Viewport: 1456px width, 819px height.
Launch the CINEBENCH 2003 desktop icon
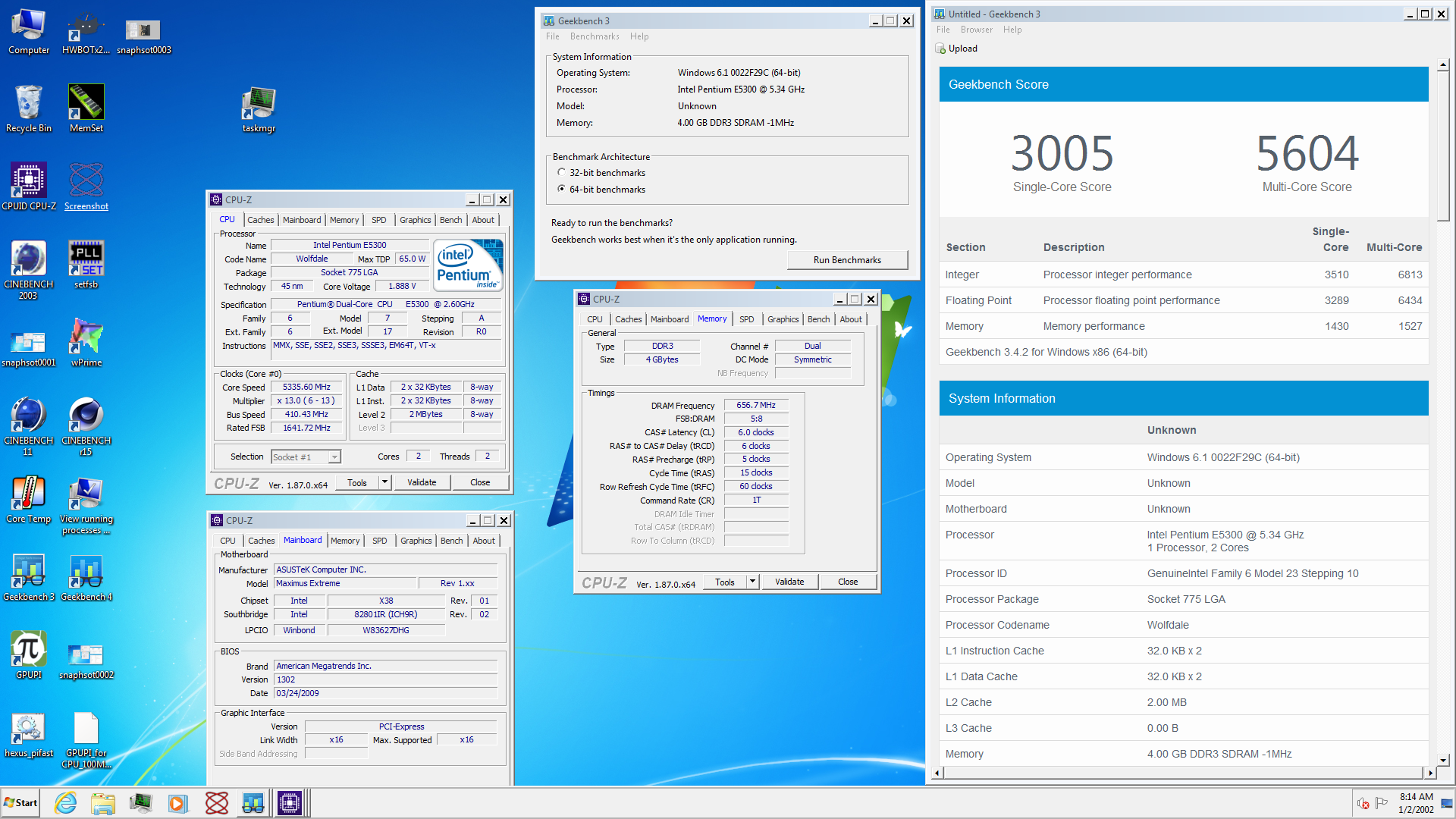pos(29,271)
